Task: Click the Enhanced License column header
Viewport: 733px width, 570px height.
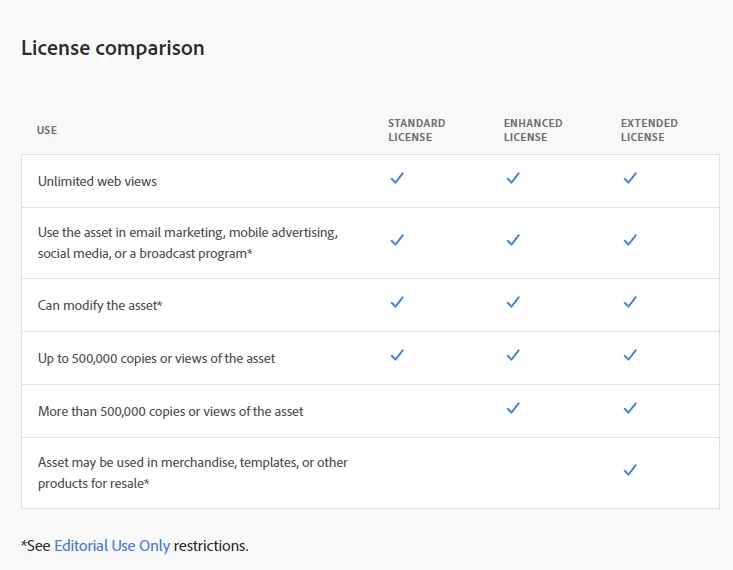Action: (533, 130)
